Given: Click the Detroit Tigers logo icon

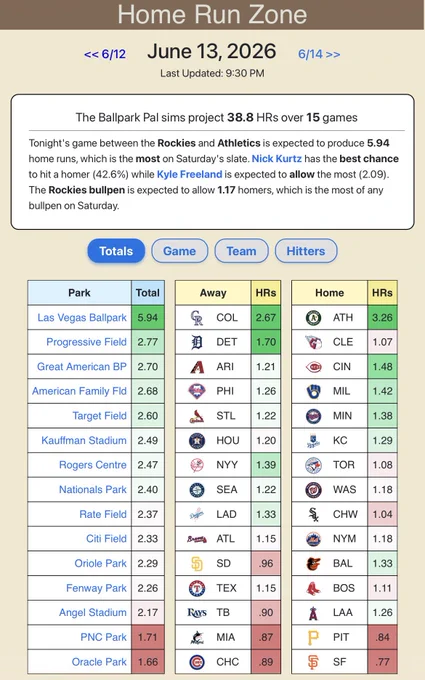Looking at the screenshot, I should click(197, 342).
